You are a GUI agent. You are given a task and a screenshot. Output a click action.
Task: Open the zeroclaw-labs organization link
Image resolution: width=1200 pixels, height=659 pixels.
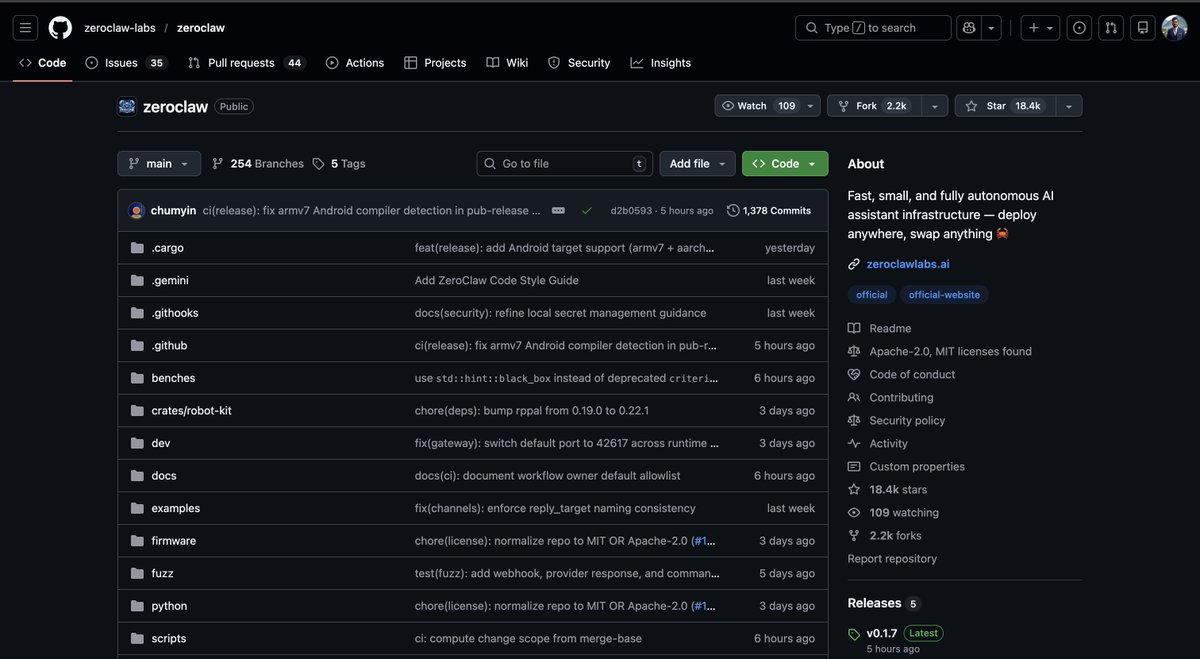click(120, 28)
